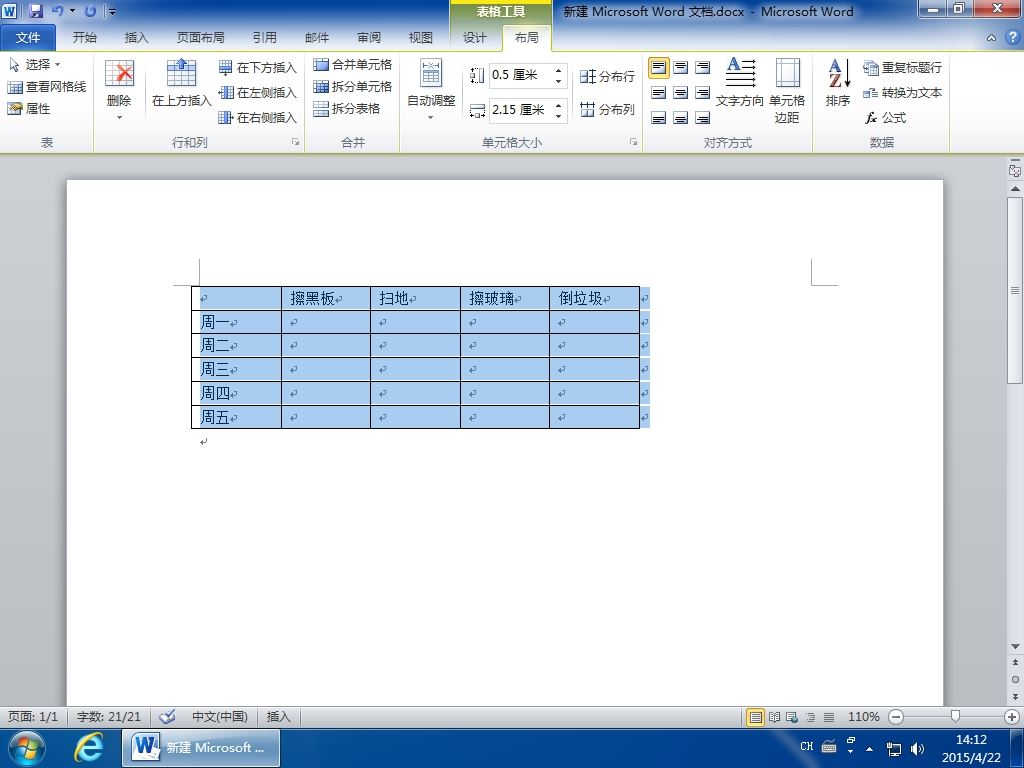Open cell size dialog launcher

click(x=633, y=142)
